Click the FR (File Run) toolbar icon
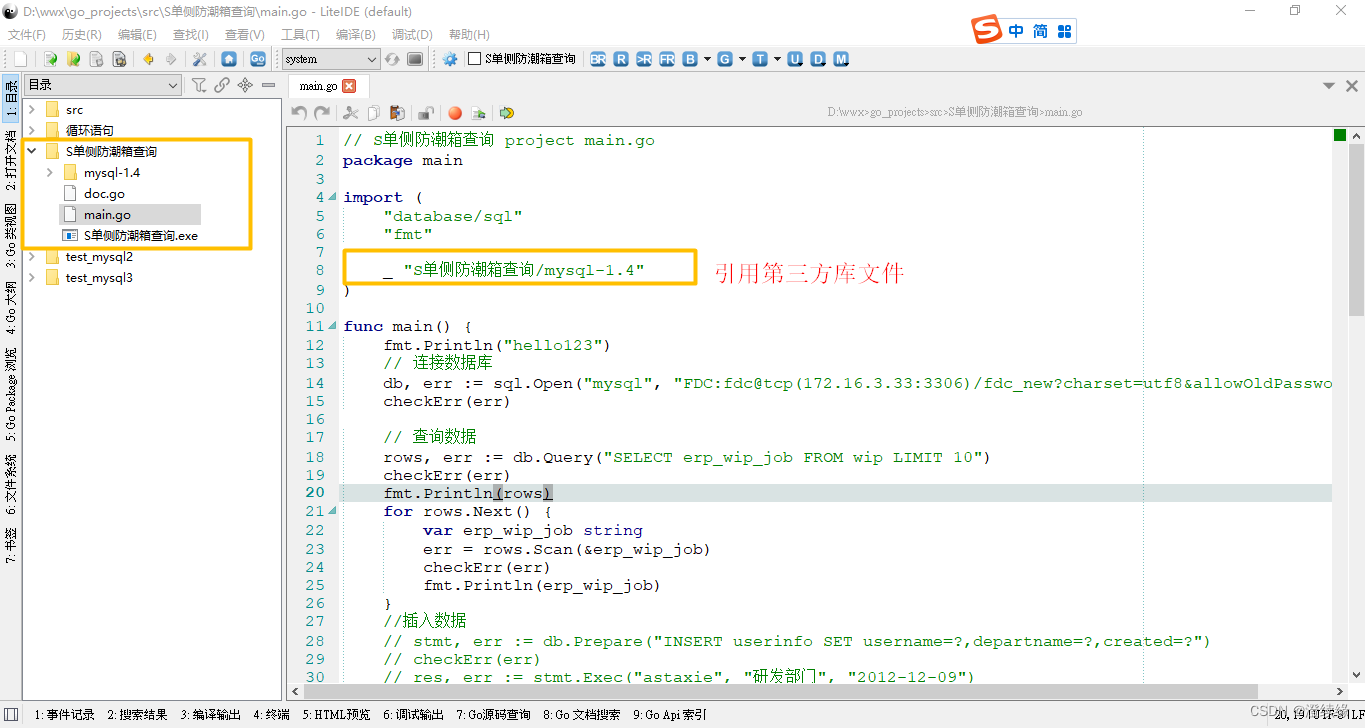Viewport: 1365px width, 728px height. pos(667,59)
